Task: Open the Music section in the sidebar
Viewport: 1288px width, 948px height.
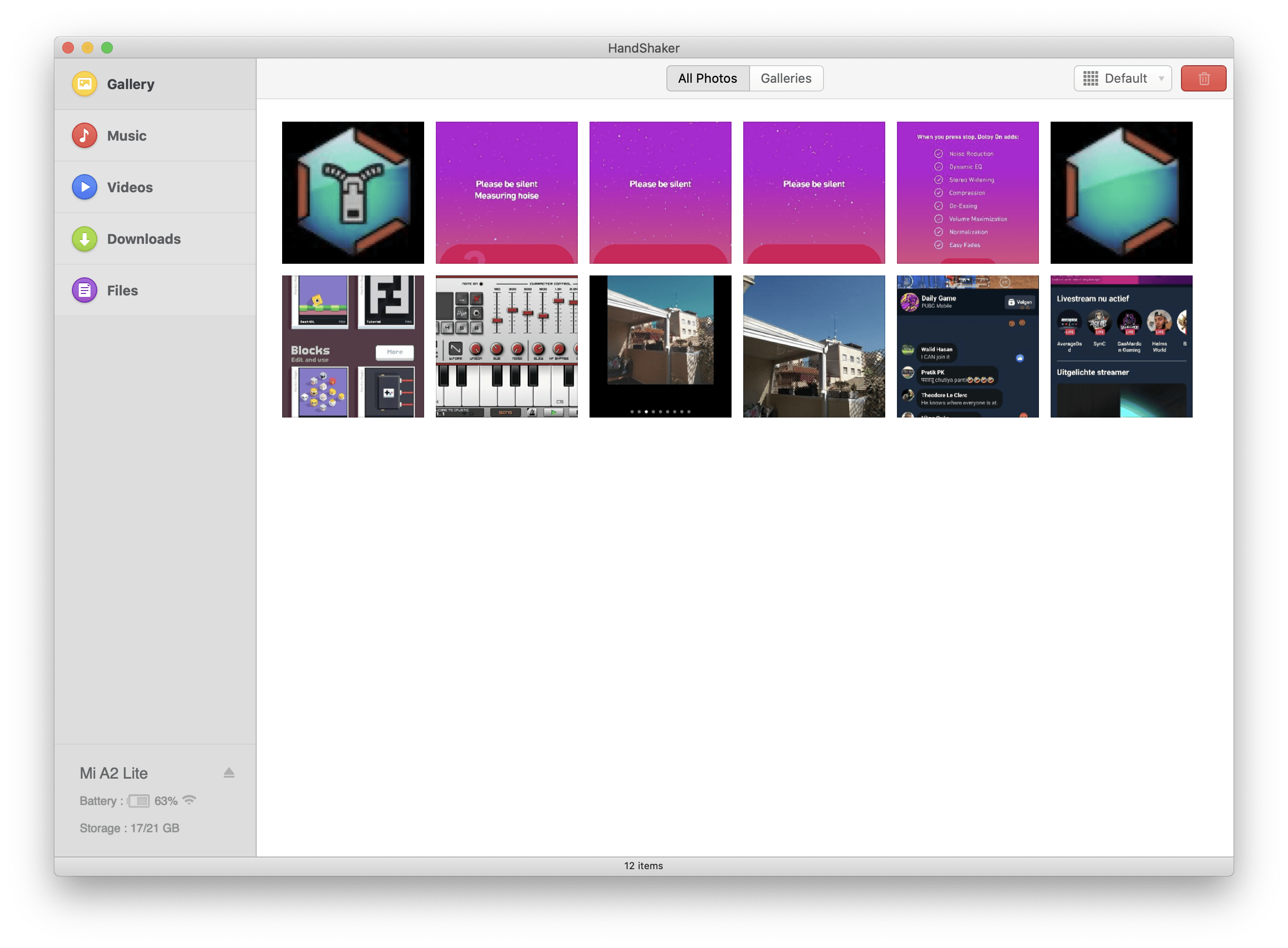Action: click(x=125, y=135)
